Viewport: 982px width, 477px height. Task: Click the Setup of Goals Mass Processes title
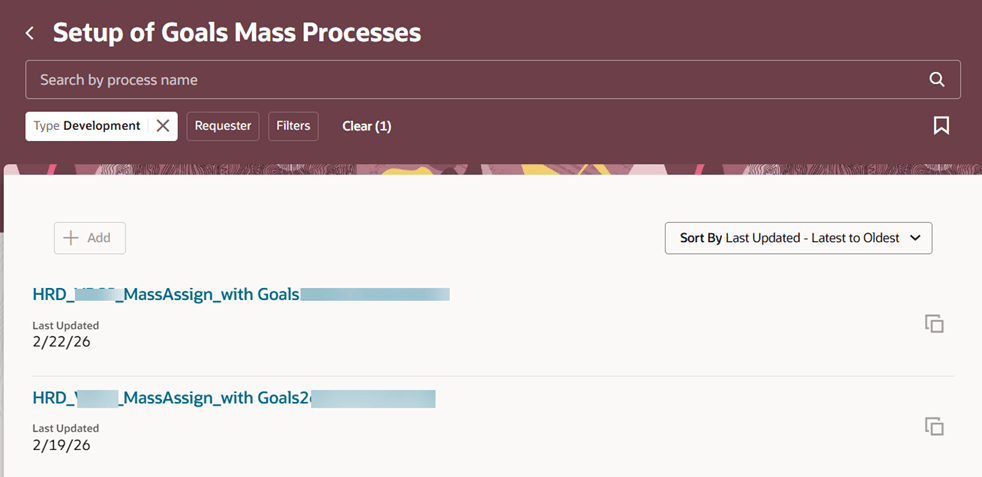coord(237,33)
